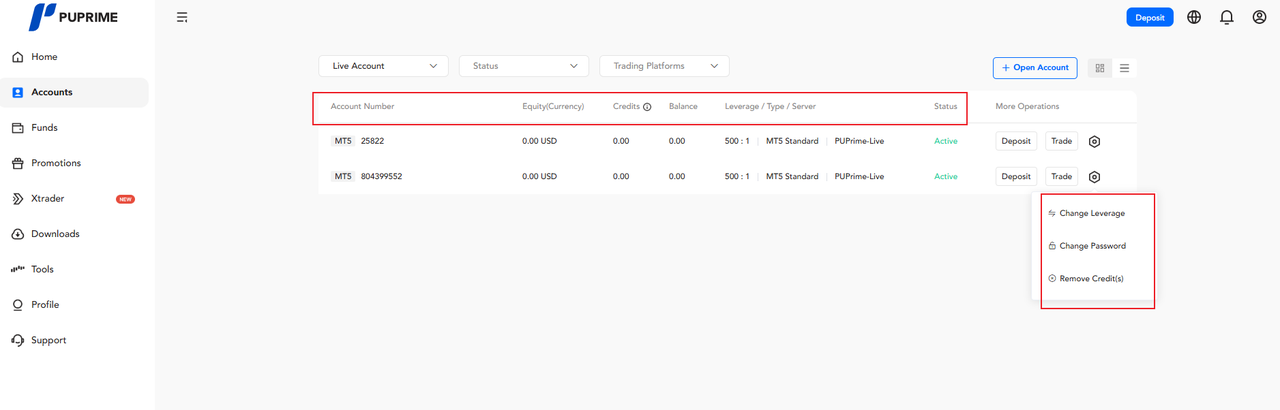Open notifications bell icon
This screenshot has width=1280, height=410.
1227,17
